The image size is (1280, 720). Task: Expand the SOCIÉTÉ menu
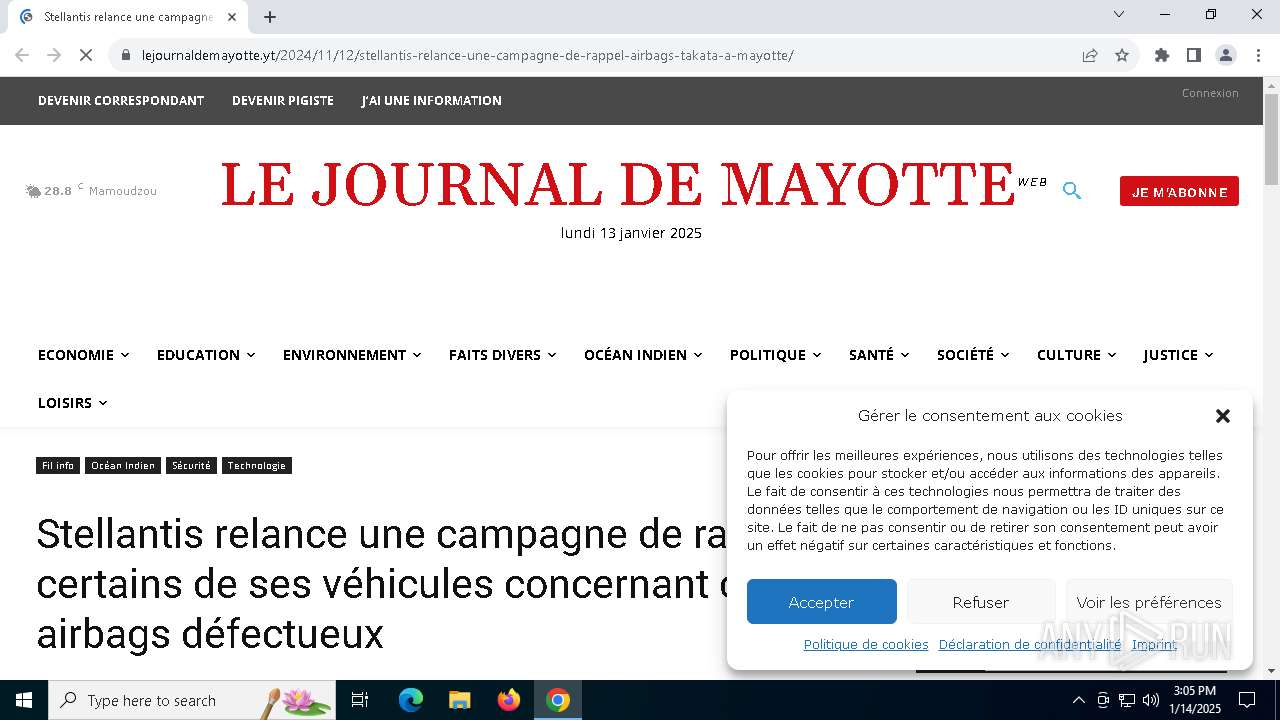pyautogui.click(x=973, y=355)
